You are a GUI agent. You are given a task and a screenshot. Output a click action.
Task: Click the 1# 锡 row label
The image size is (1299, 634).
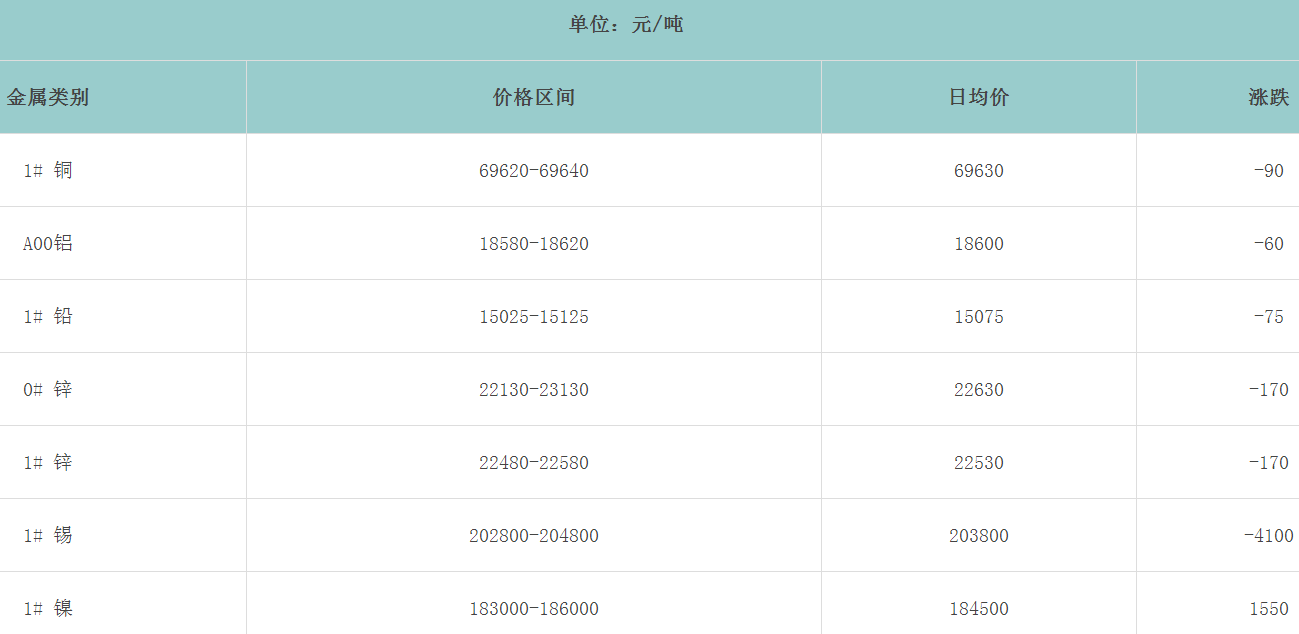coord(45,535)
